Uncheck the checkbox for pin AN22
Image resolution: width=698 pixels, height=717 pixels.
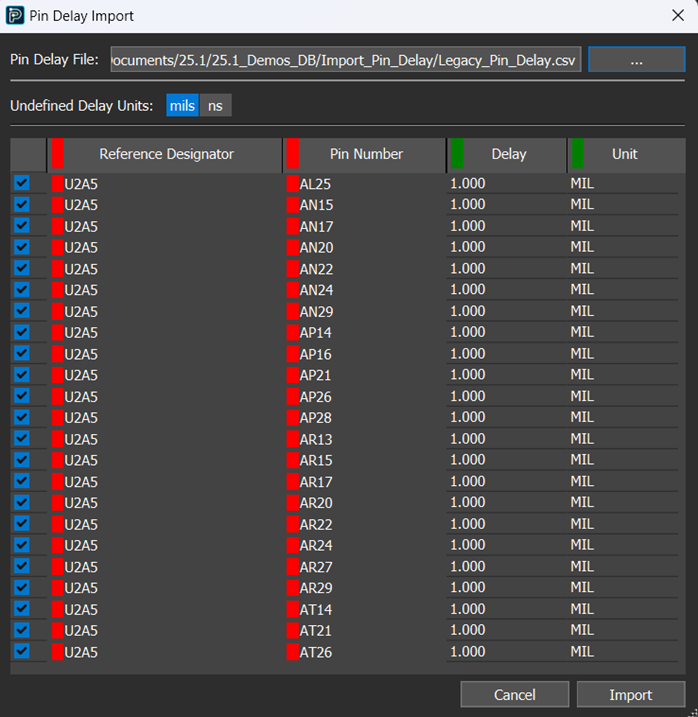click(22, 269)
